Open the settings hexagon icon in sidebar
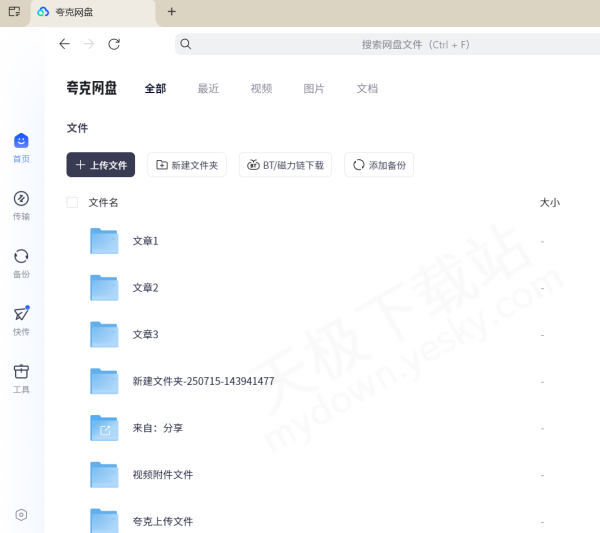Image resolution: width=600 pixels, height=533 pixels. (x=21, y=515)
